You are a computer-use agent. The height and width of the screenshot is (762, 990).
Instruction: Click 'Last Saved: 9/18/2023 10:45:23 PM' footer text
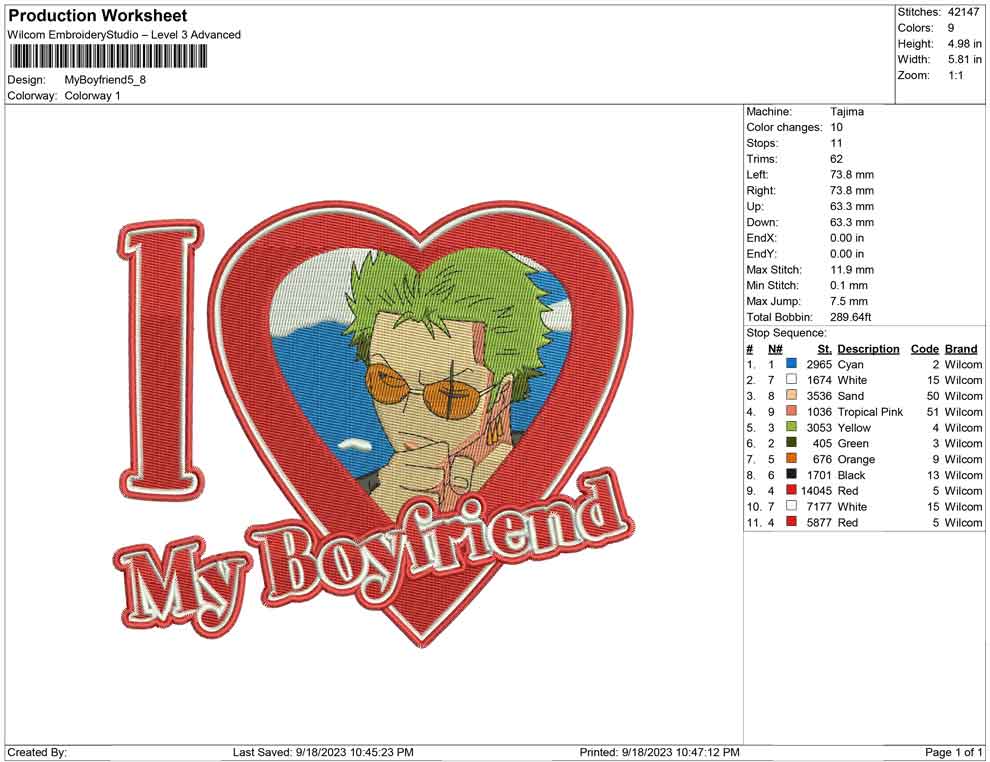click(x=323, y=752)
